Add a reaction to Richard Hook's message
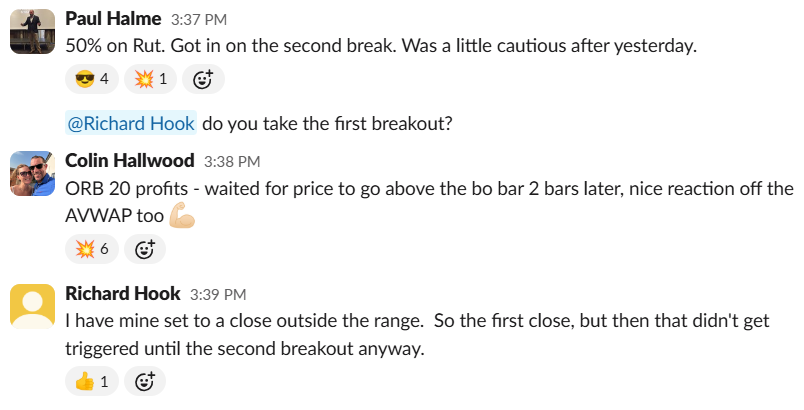The height and width of the screenshot is (410, 804). (145, 381)
